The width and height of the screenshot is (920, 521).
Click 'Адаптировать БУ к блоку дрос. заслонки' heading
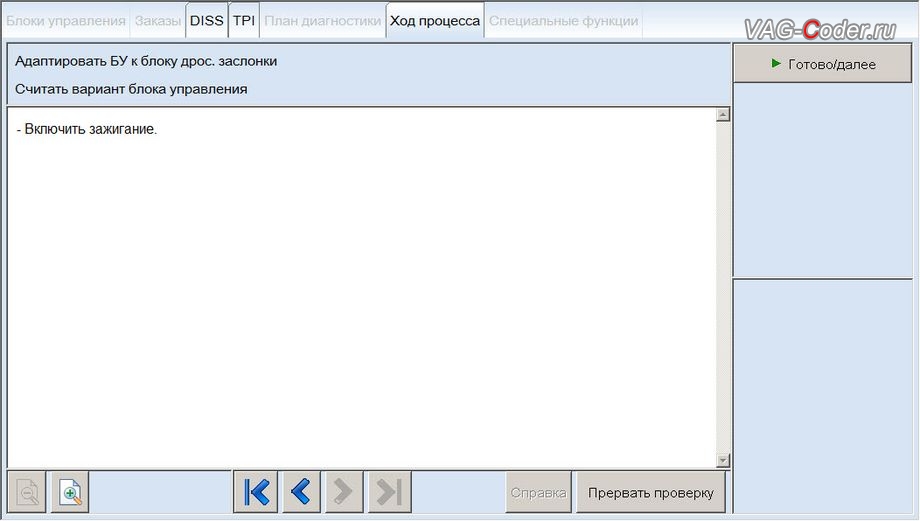[146, 61]
